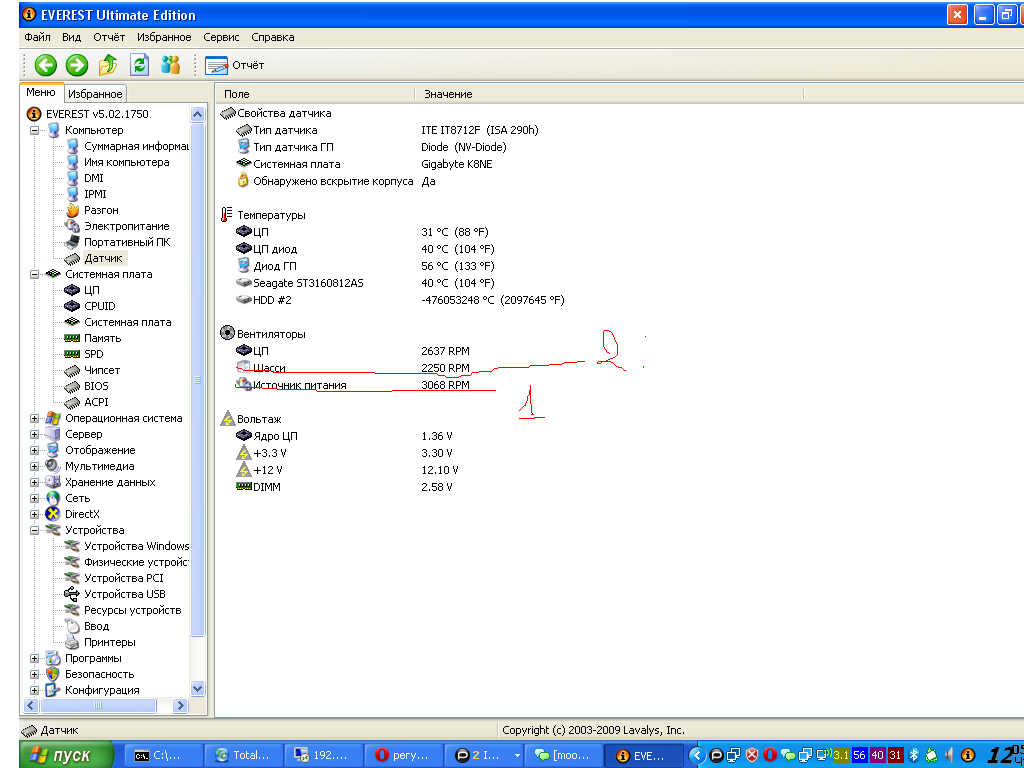This screenshot has width=1024, height=768.
Task: Click the ACPI icon in tree
Action: [x=72, y=402]
